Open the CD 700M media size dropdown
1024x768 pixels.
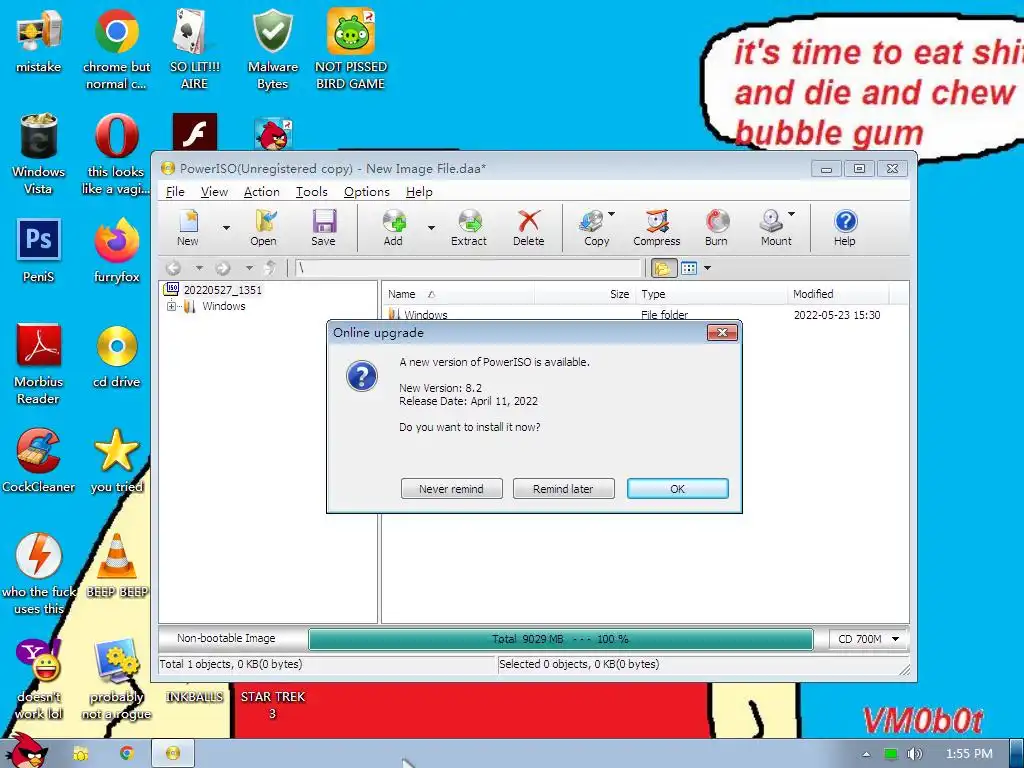click(869, 639)
